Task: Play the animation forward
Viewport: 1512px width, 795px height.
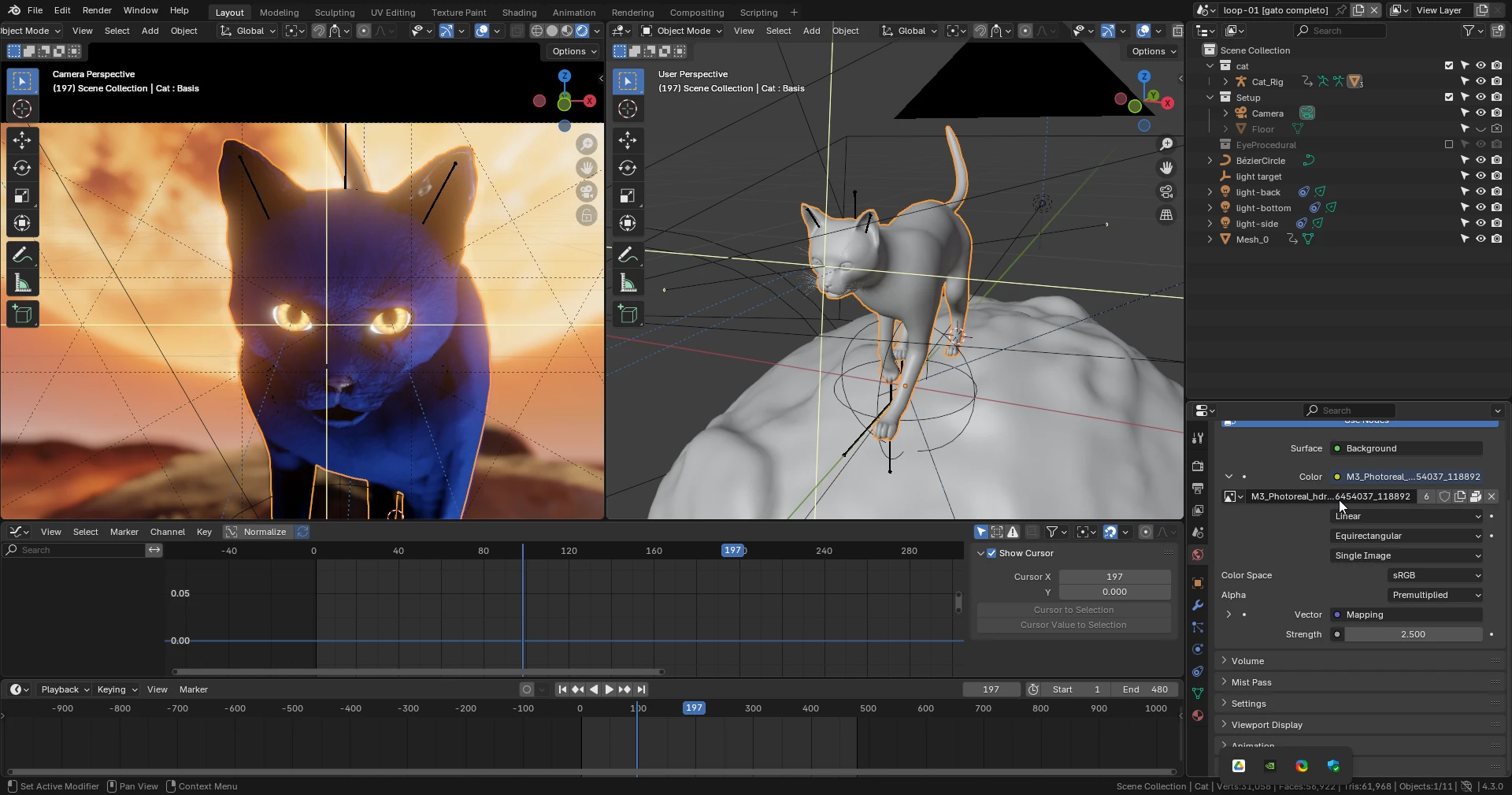Action: click(609, 689)
